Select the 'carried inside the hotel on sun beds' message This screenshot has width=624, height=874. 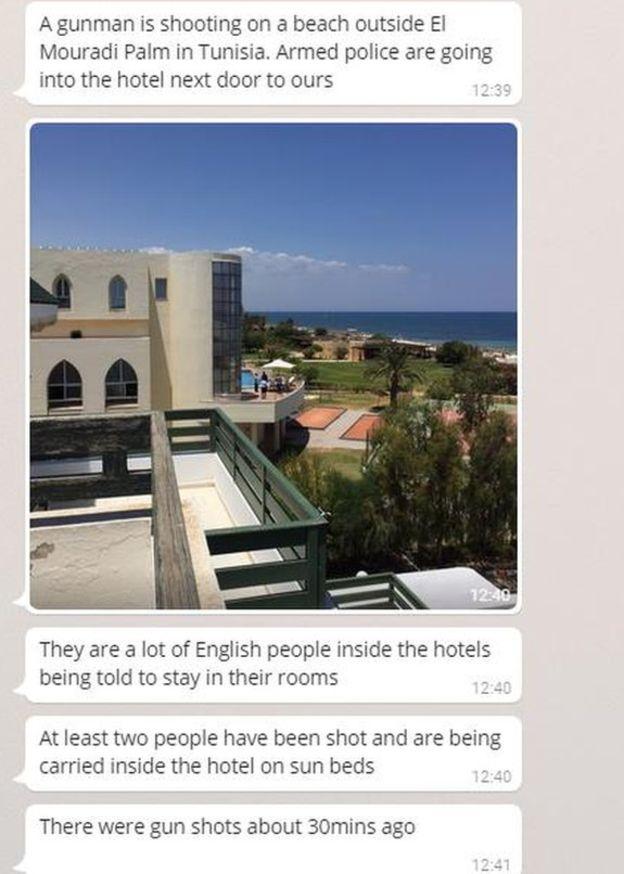273,754
